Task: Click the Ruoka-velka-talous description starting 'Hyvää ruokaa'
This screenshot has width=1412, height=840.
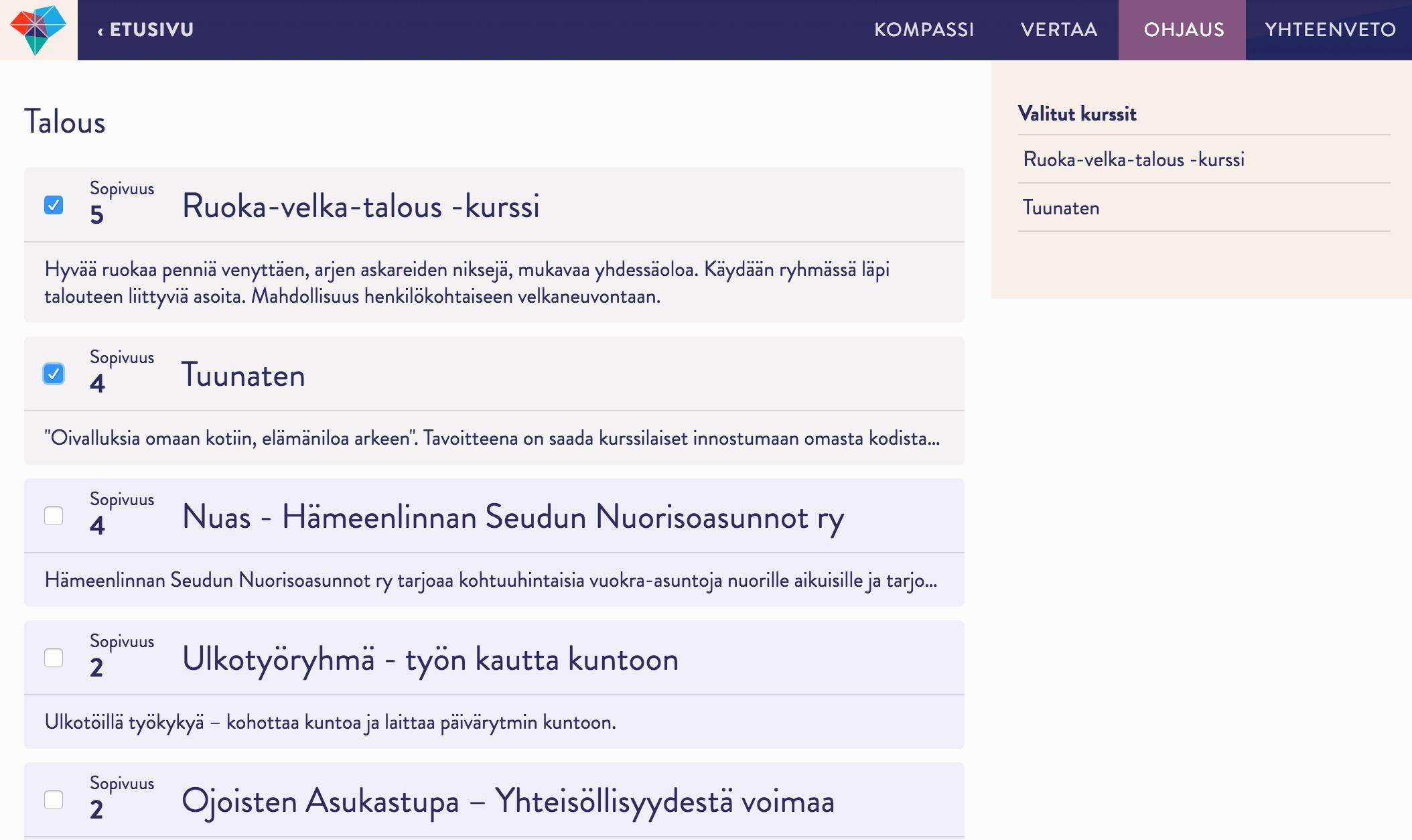Action: coord(467,283)
